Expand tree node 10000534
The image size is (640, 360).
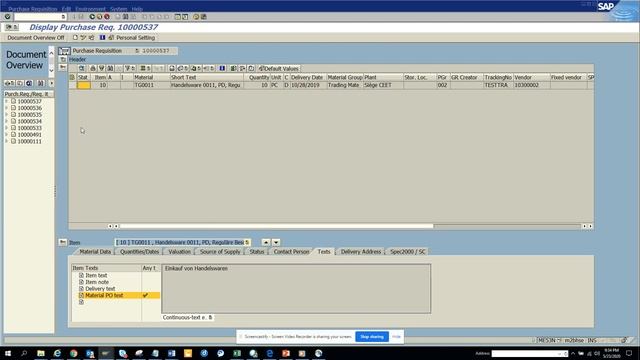(x=7, y=121)
